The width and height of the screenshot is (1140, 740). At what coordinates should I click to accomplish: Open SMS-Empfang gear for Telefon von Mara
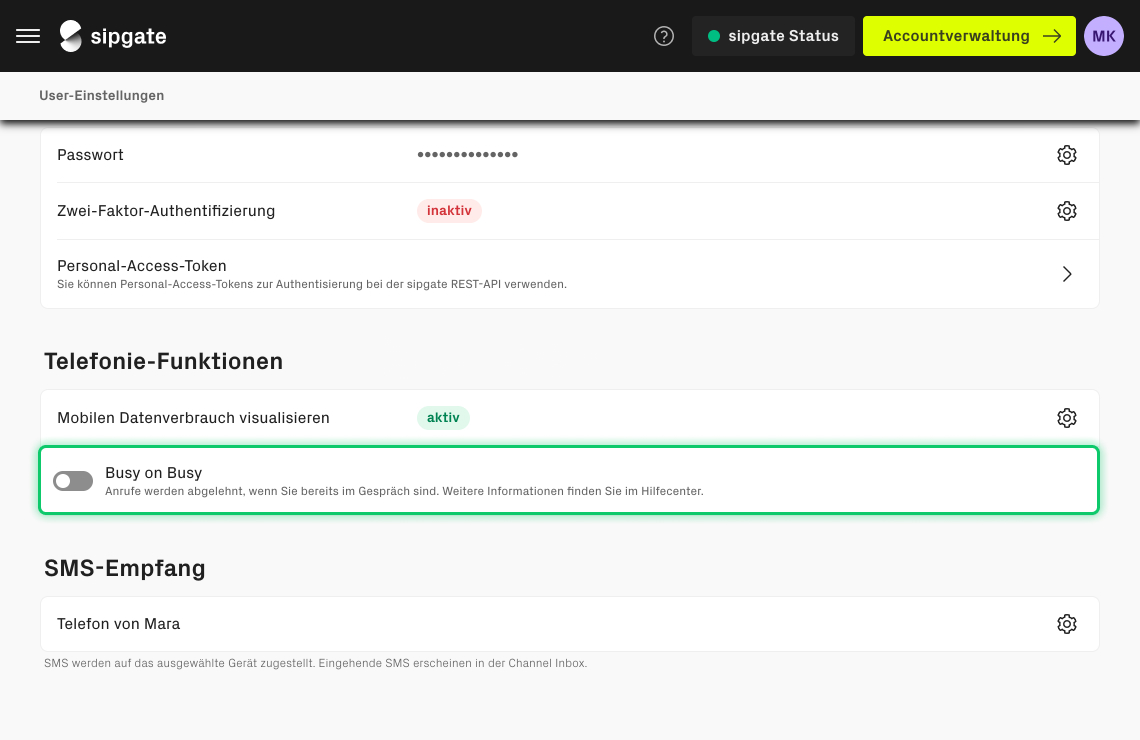pos(1066,624)
